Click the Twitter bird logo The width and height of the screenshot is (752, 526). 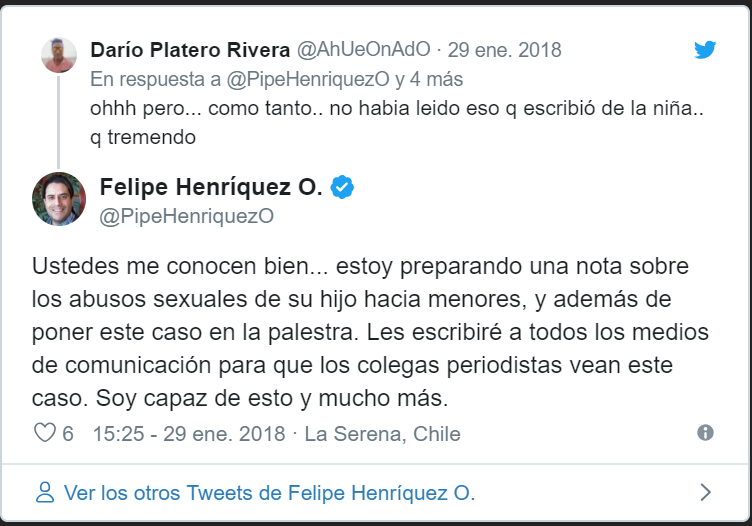tap(705, 50)
